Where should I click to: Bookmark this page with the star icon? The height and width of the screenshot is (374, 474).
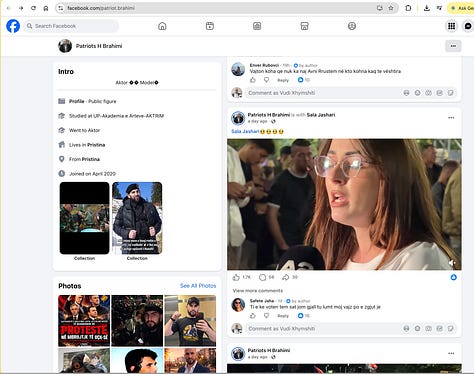tap(391, 8)
